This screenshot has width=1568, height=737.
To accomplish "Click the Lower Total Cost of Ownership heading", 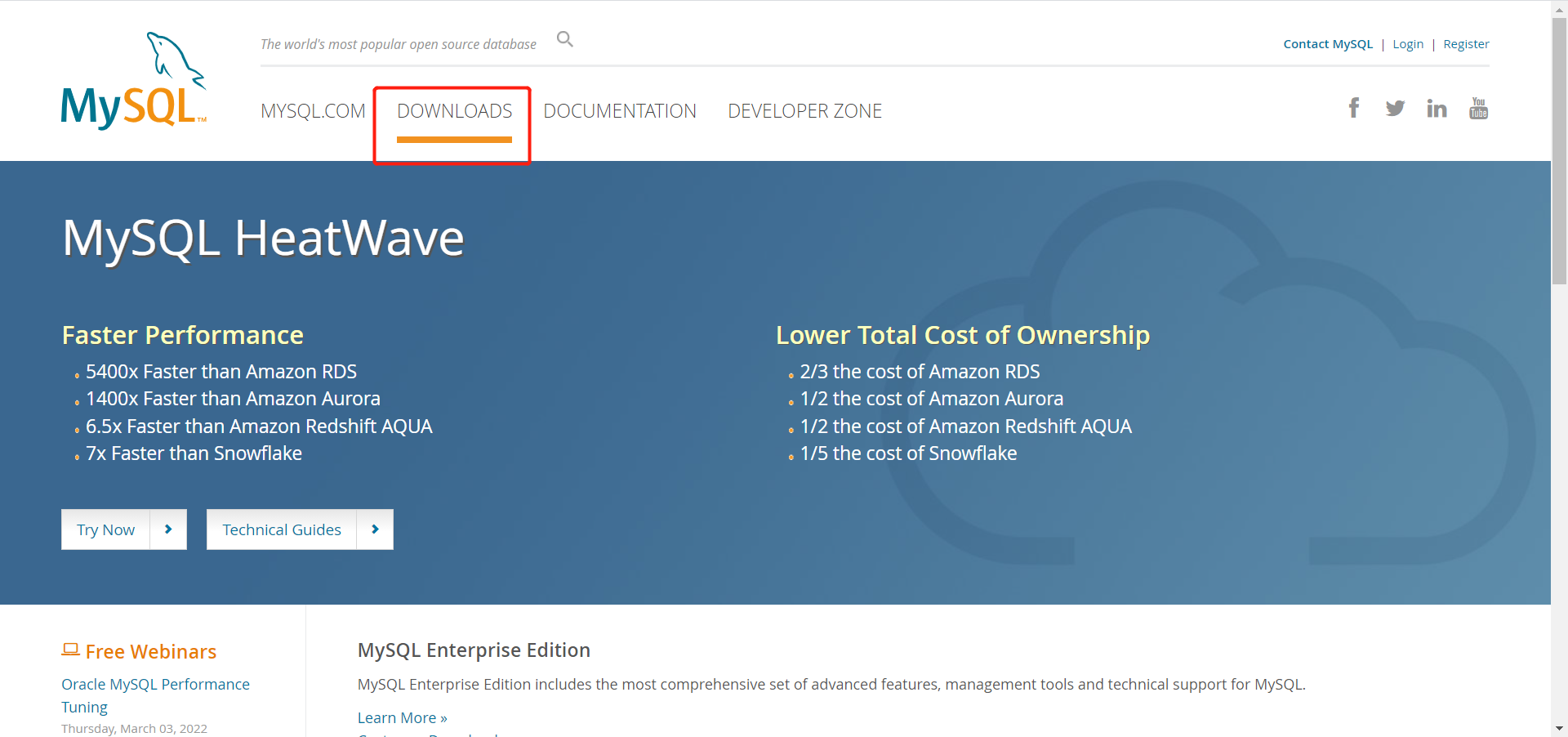I will [x=963, y=335].
